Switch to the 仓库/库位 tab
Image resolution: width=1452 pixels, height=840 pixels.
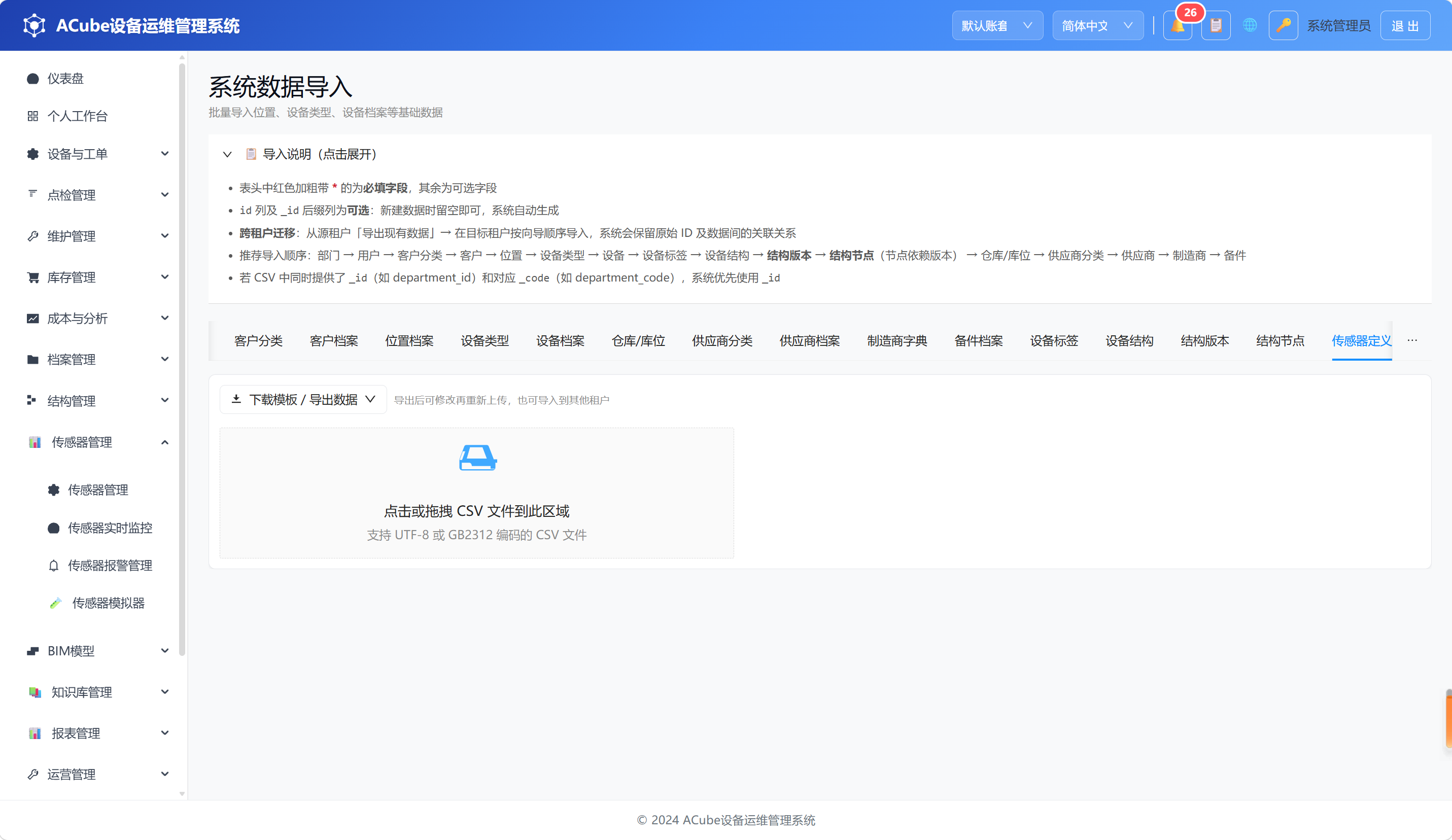click(638, 340)
